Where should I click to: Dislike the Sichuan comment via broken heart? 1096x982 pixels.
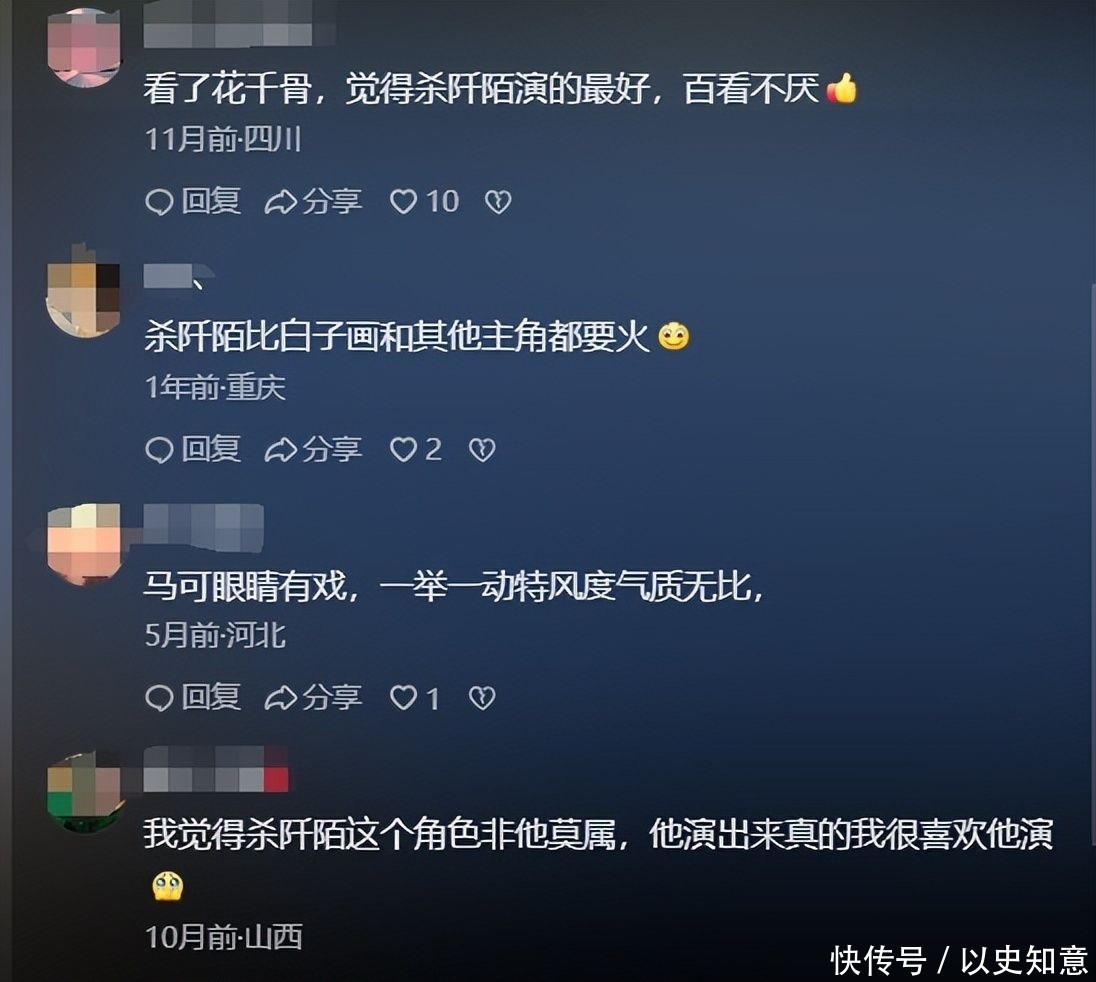point(498,202)
